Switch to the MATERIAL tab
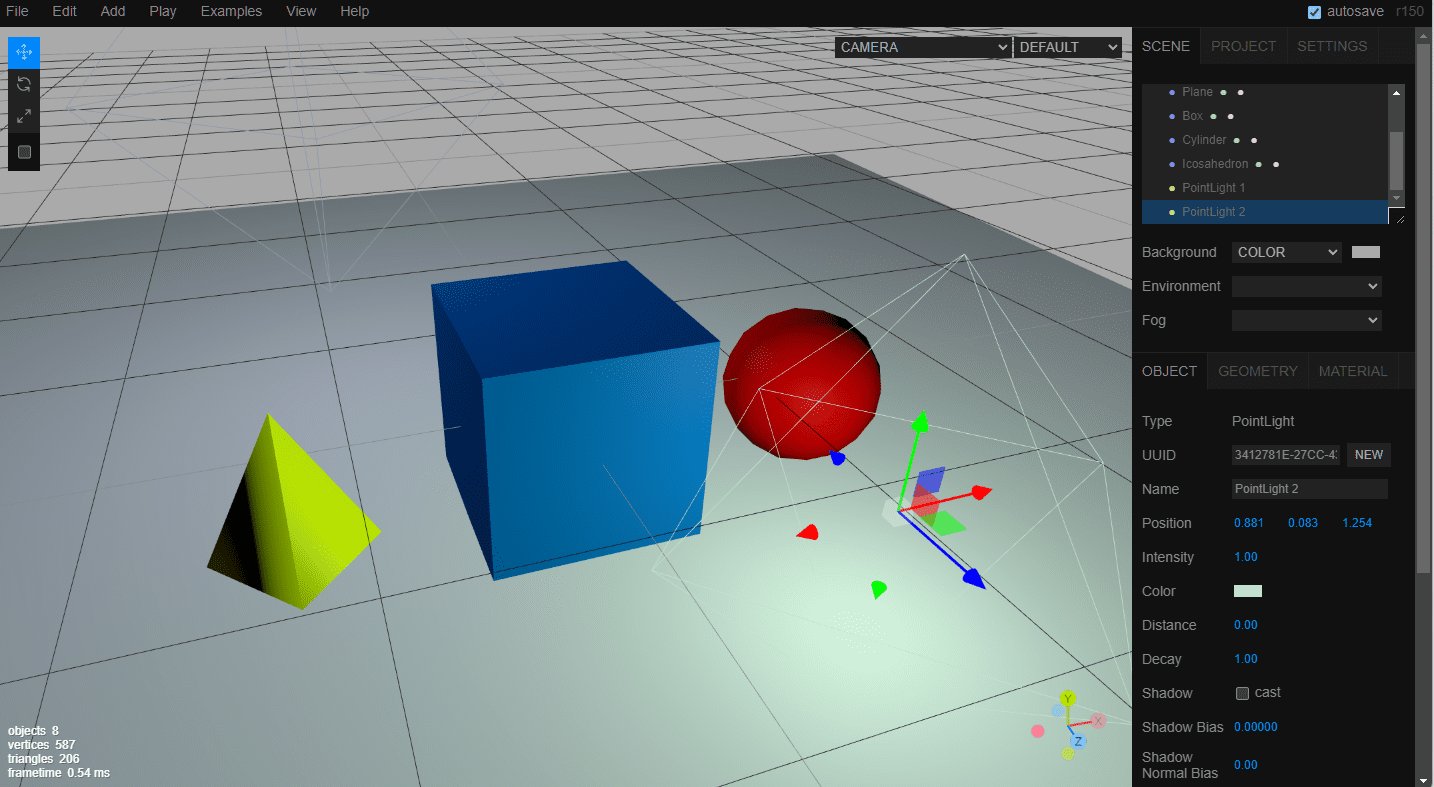 pos(1352,370)
